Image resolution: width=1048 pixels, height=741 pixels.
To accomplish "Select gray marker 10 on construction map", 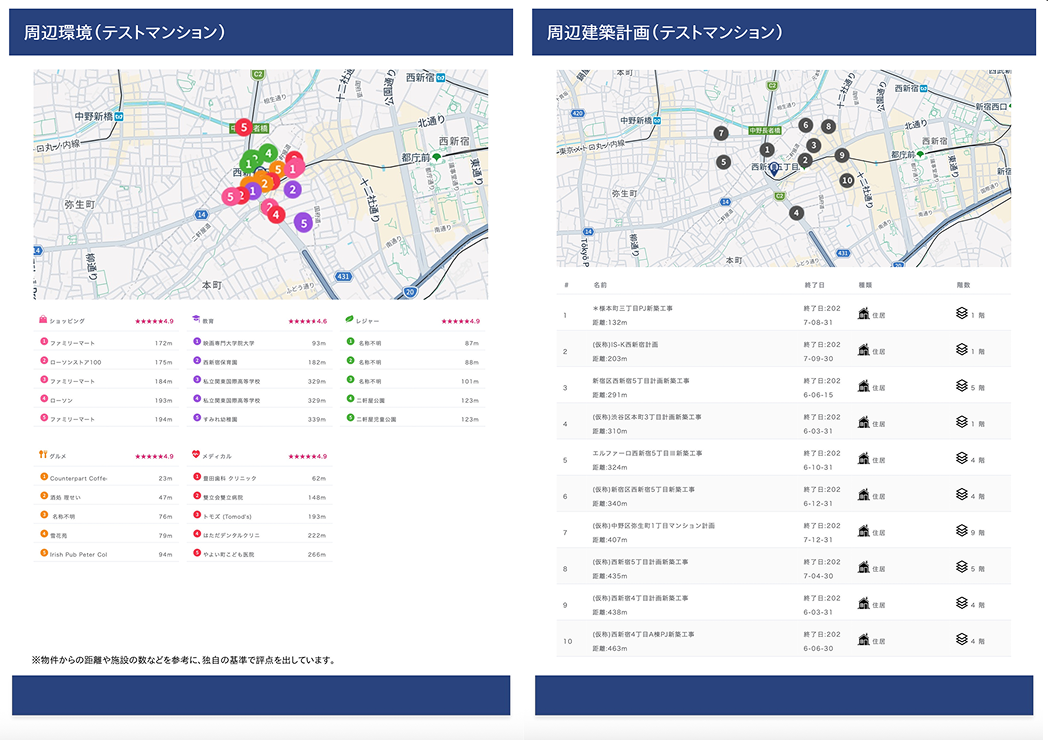I will [847, 181].
